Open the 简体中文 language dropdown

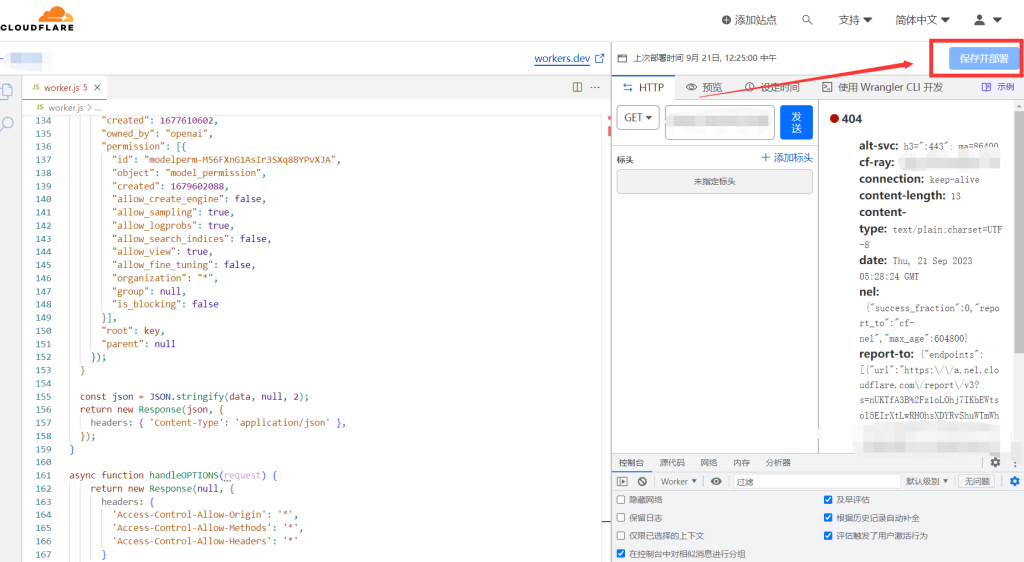[922, 20]
